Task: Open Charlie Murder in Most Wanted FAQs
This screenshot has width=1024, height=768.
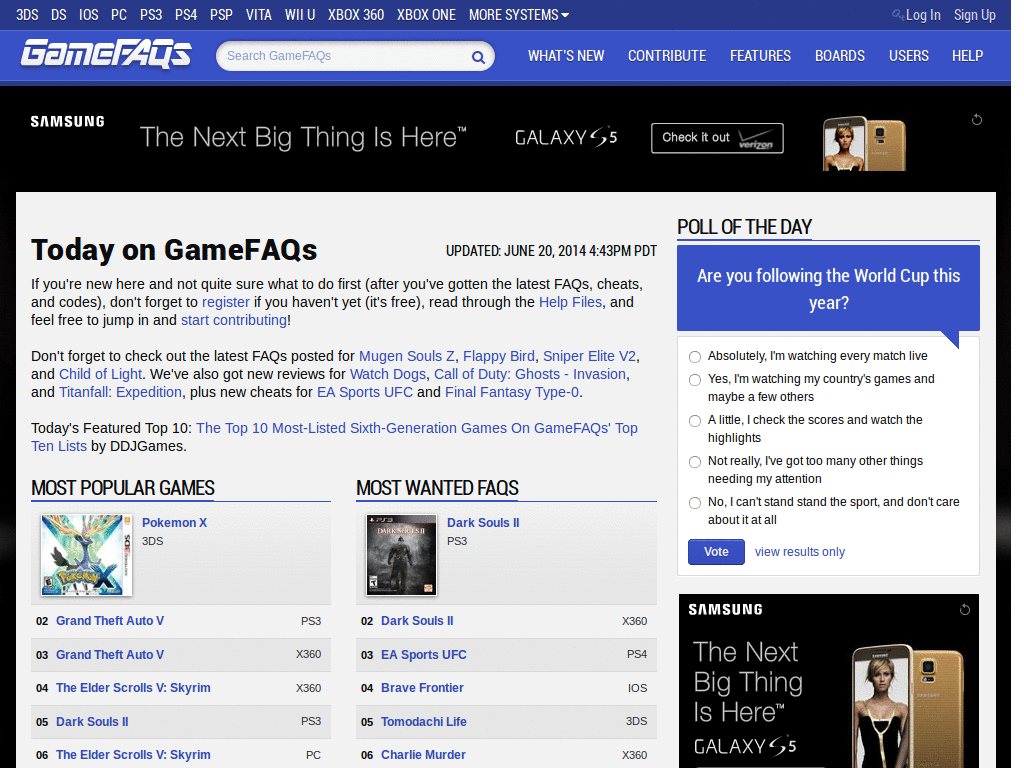Action: click(423, 755)
